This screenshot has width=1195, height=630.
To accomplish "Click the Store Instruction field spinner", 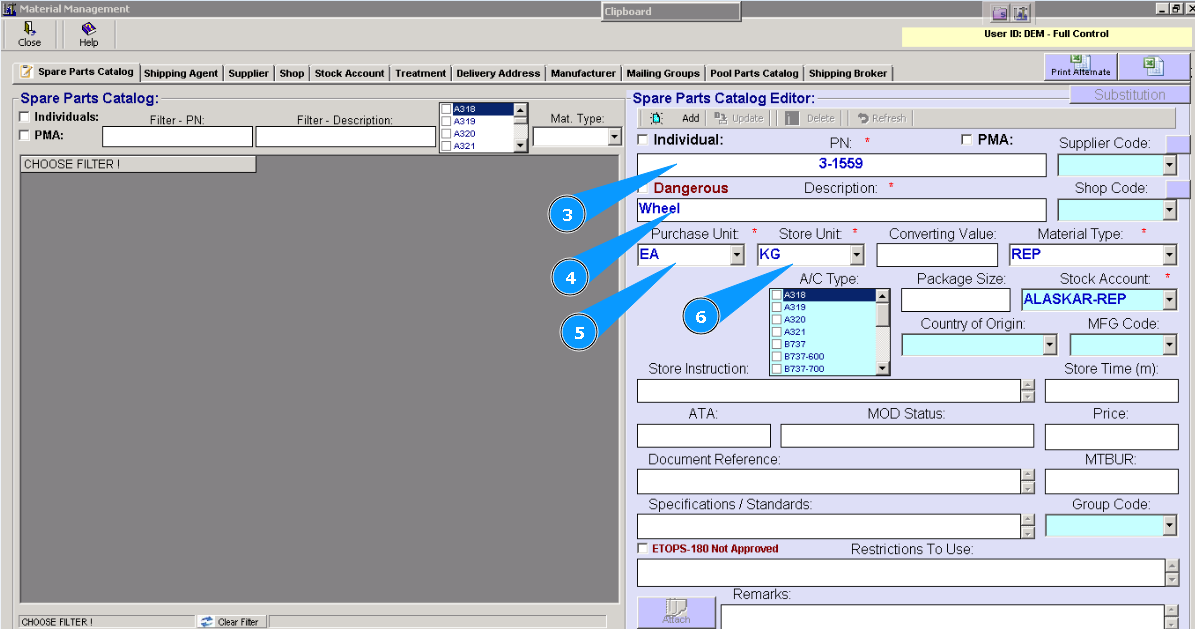I will click(1027, 391).
